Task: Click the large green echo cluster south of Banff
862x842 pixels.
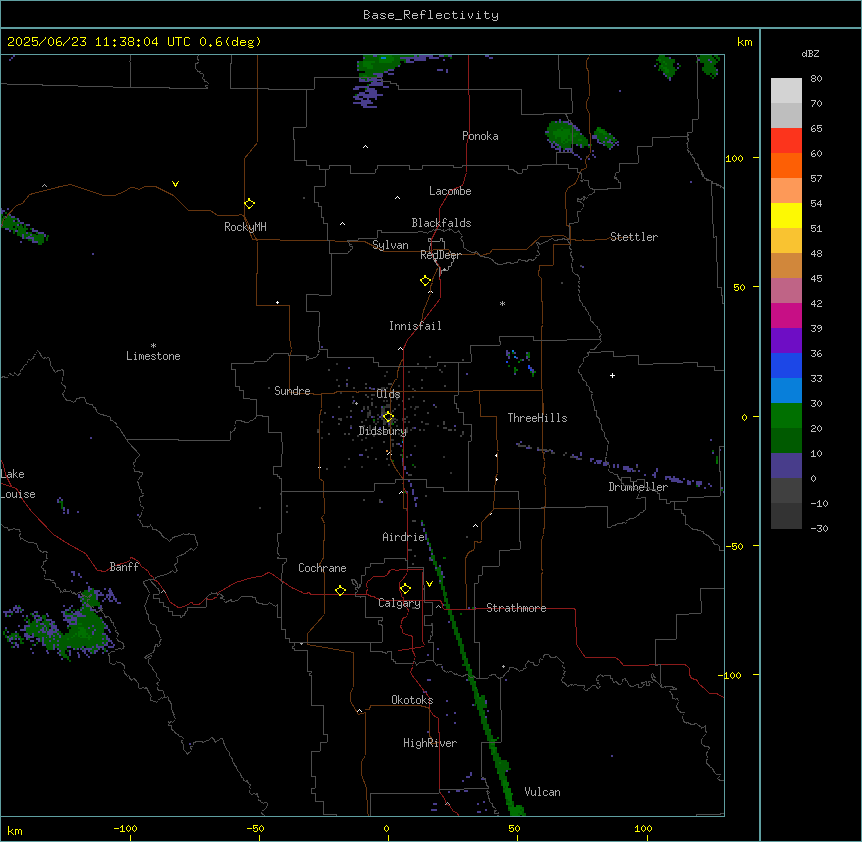Action: [x=82, y=627]
